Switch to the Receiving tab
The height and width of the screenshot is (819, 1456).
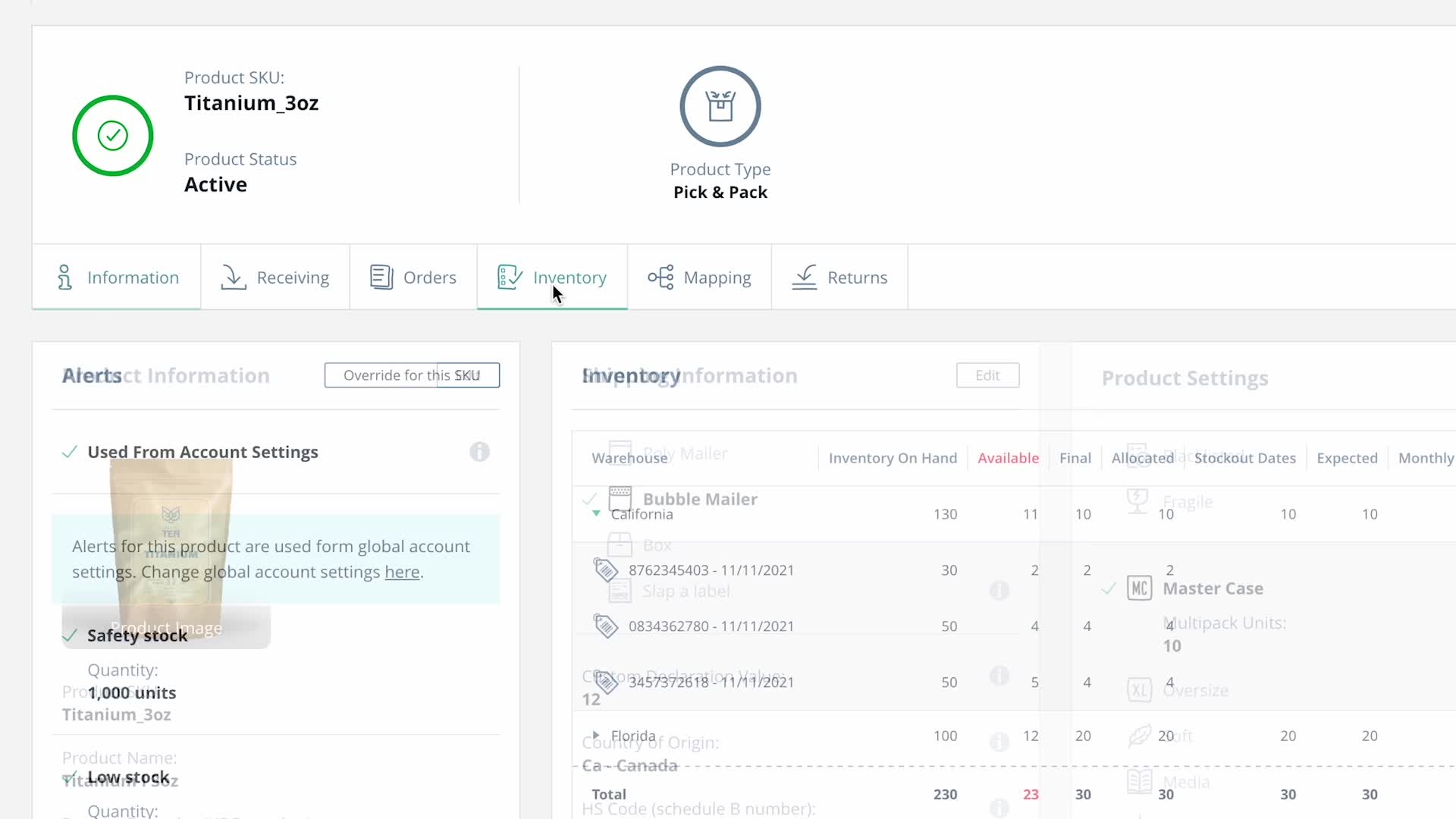pyautogui.click(x=275, y=278)
